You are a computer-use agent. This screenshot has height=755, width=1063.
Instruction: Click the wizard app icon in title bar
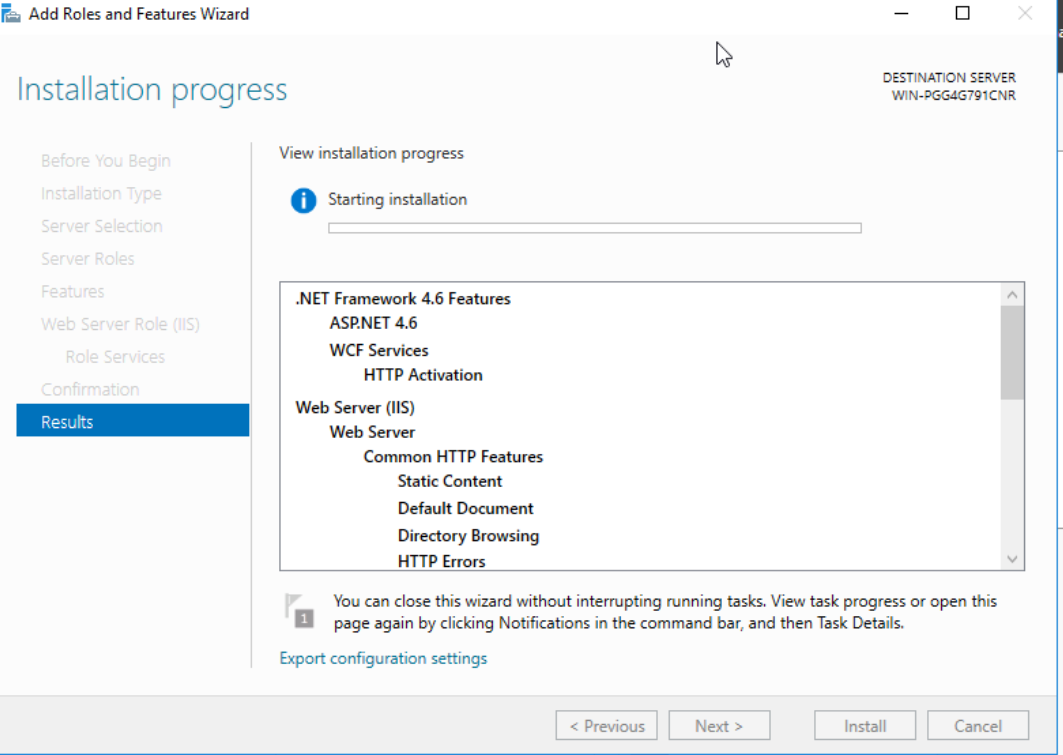click(12, 14)
